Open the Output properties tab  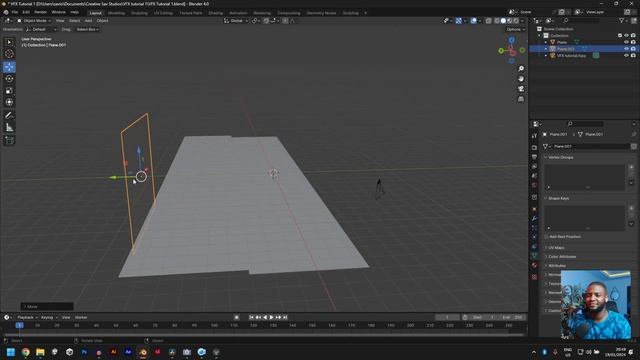tap(534, 157)
